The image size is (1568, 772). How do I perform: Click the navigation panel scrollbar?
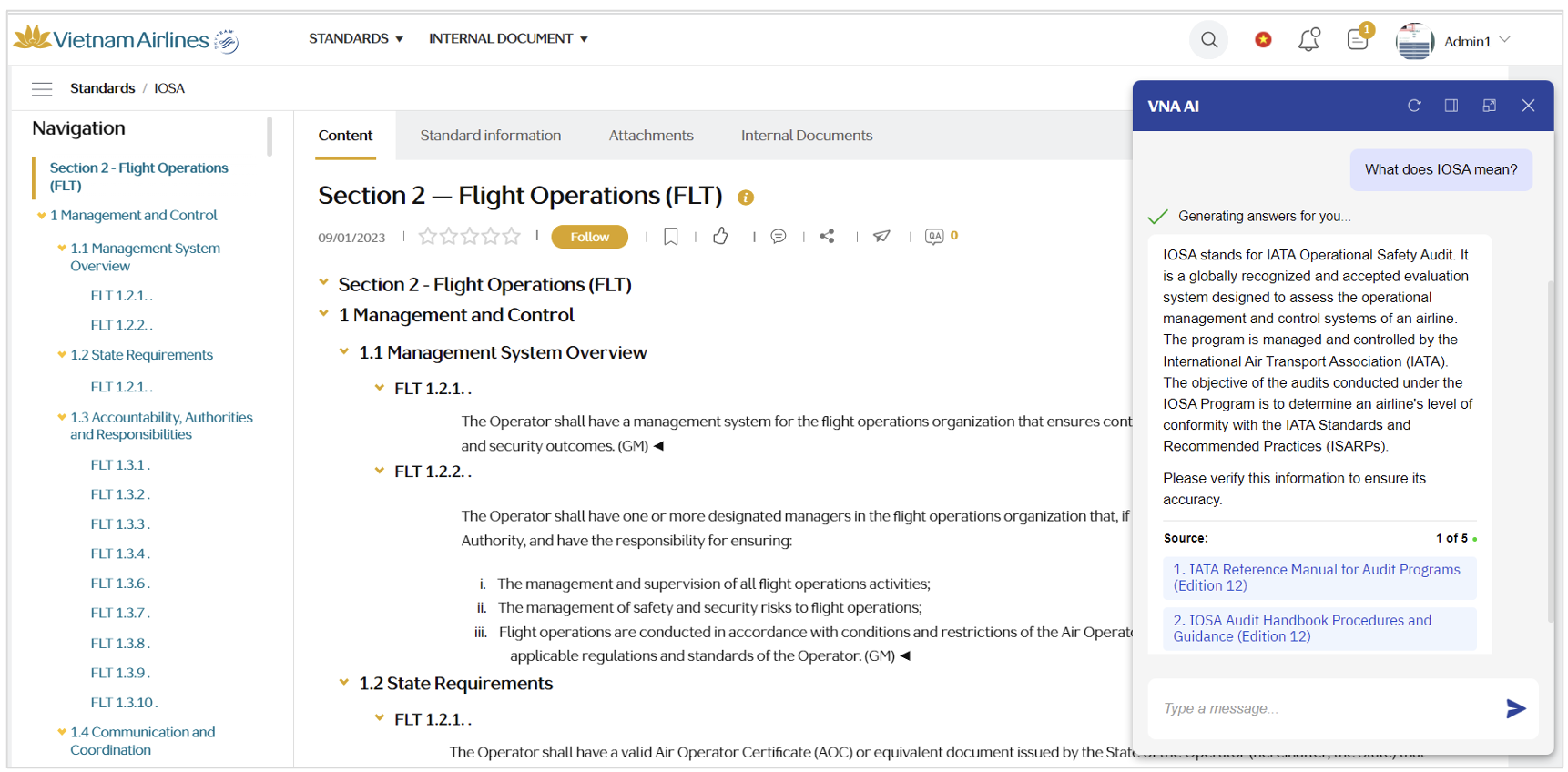coord(270,137)
